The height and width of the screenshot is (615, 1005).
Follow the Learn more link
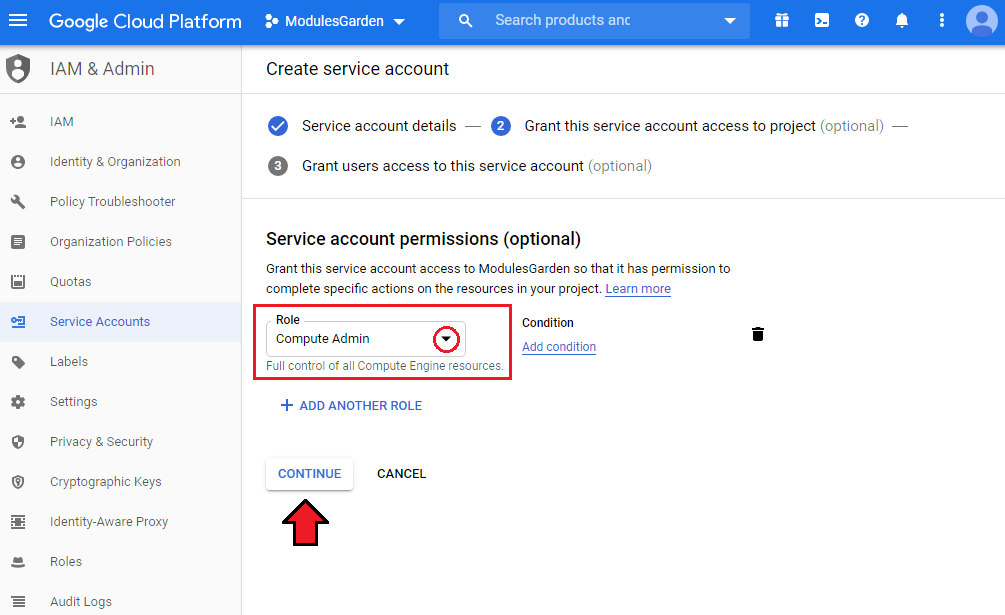click(x=638, y=289)
